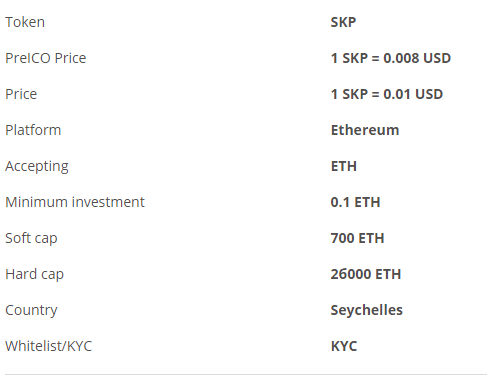This screenshot has width=487, height=377.
Task: Click the Country label
Action: point(31,310)
